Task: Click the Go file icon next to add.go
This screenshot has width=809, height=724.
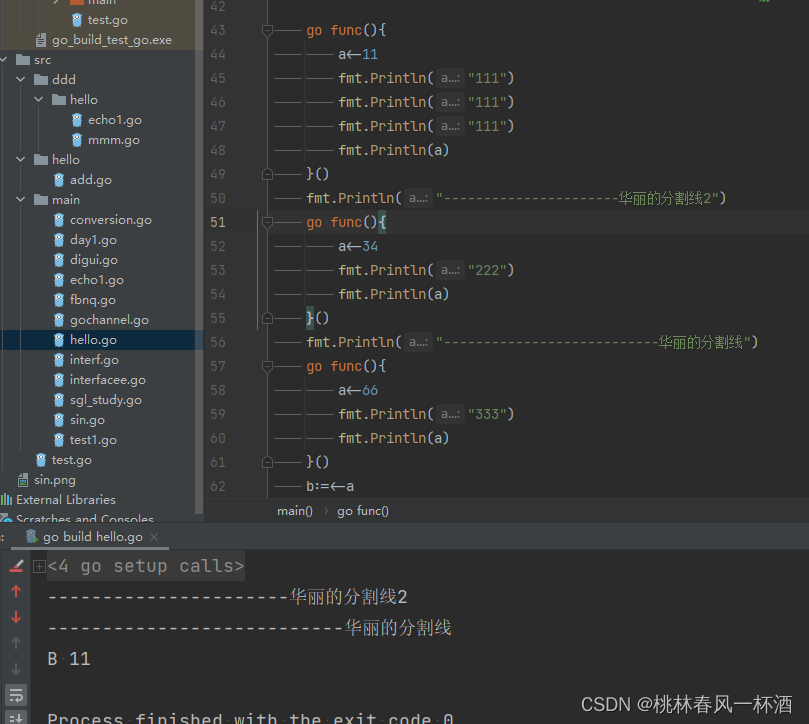Action: pyautogui.click(x=59, y=179)
